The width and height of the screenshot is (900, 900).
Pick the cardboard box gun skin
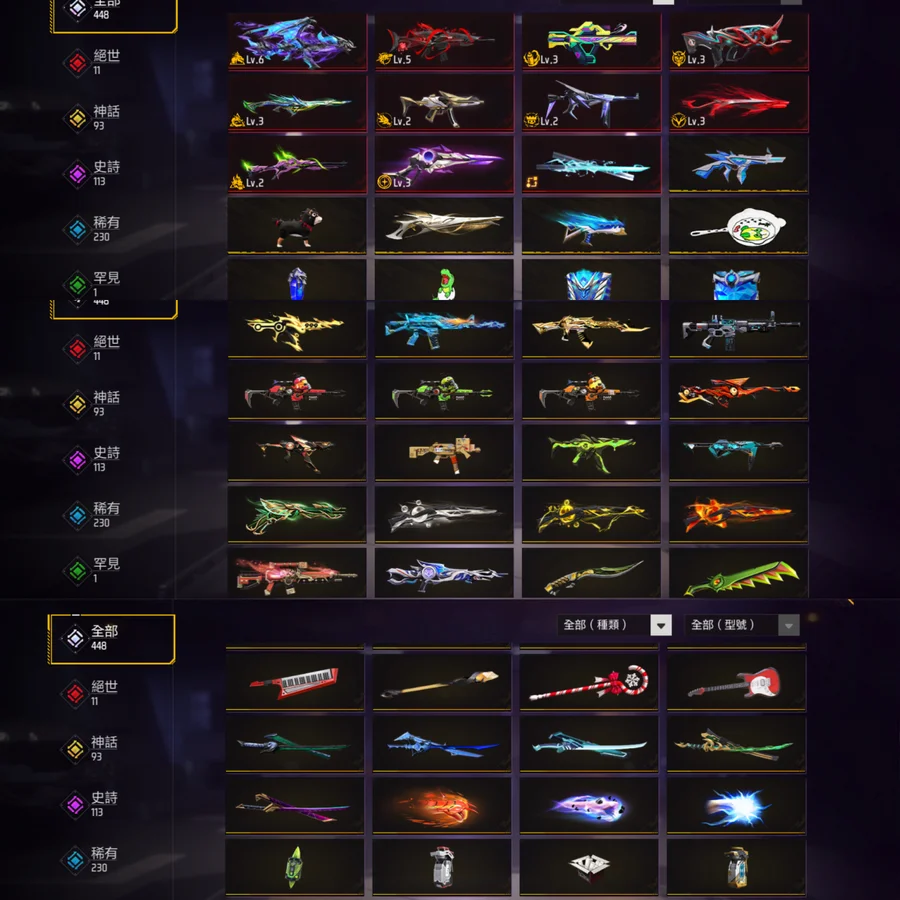[x=444, y=452]
